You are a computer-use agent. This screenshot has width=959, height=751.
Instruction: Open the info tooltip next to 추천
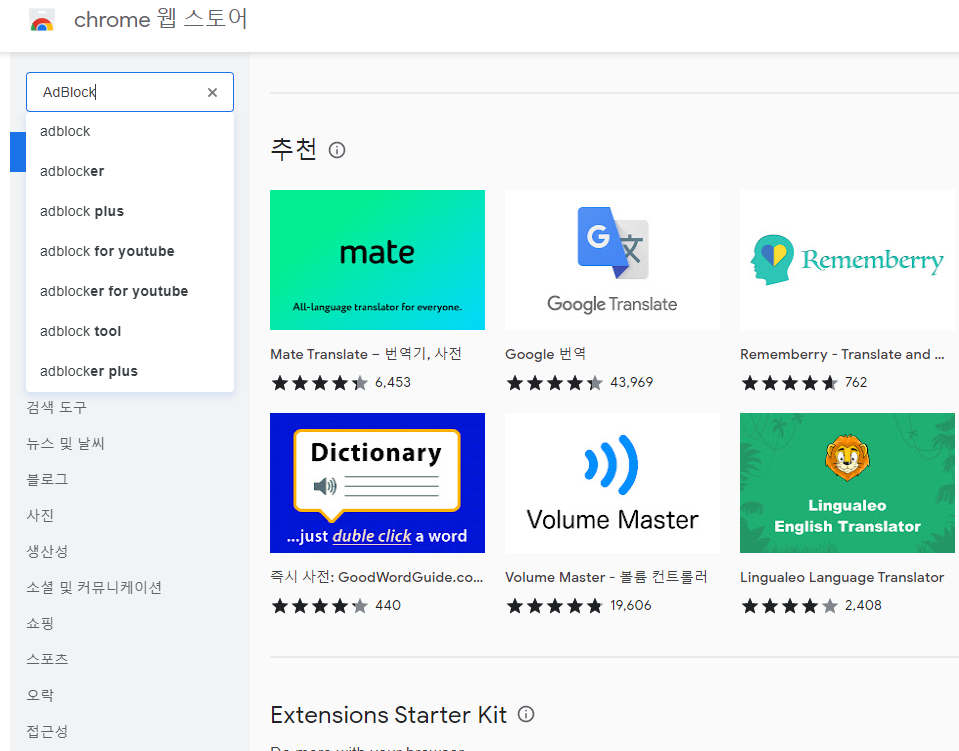[336, 150]
